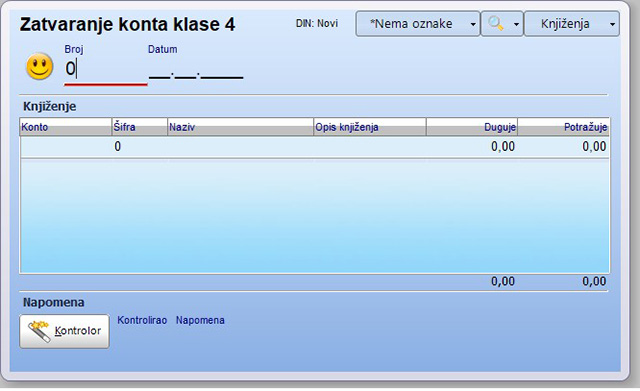Click the yellow smiley face icon

click(x=40, y=67)
